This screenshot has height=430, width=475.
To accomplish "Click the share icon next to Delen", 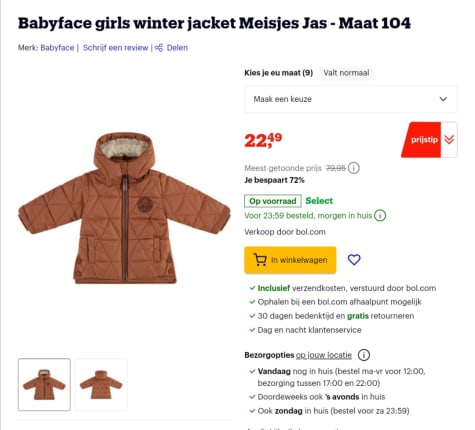I will [159, 48].
